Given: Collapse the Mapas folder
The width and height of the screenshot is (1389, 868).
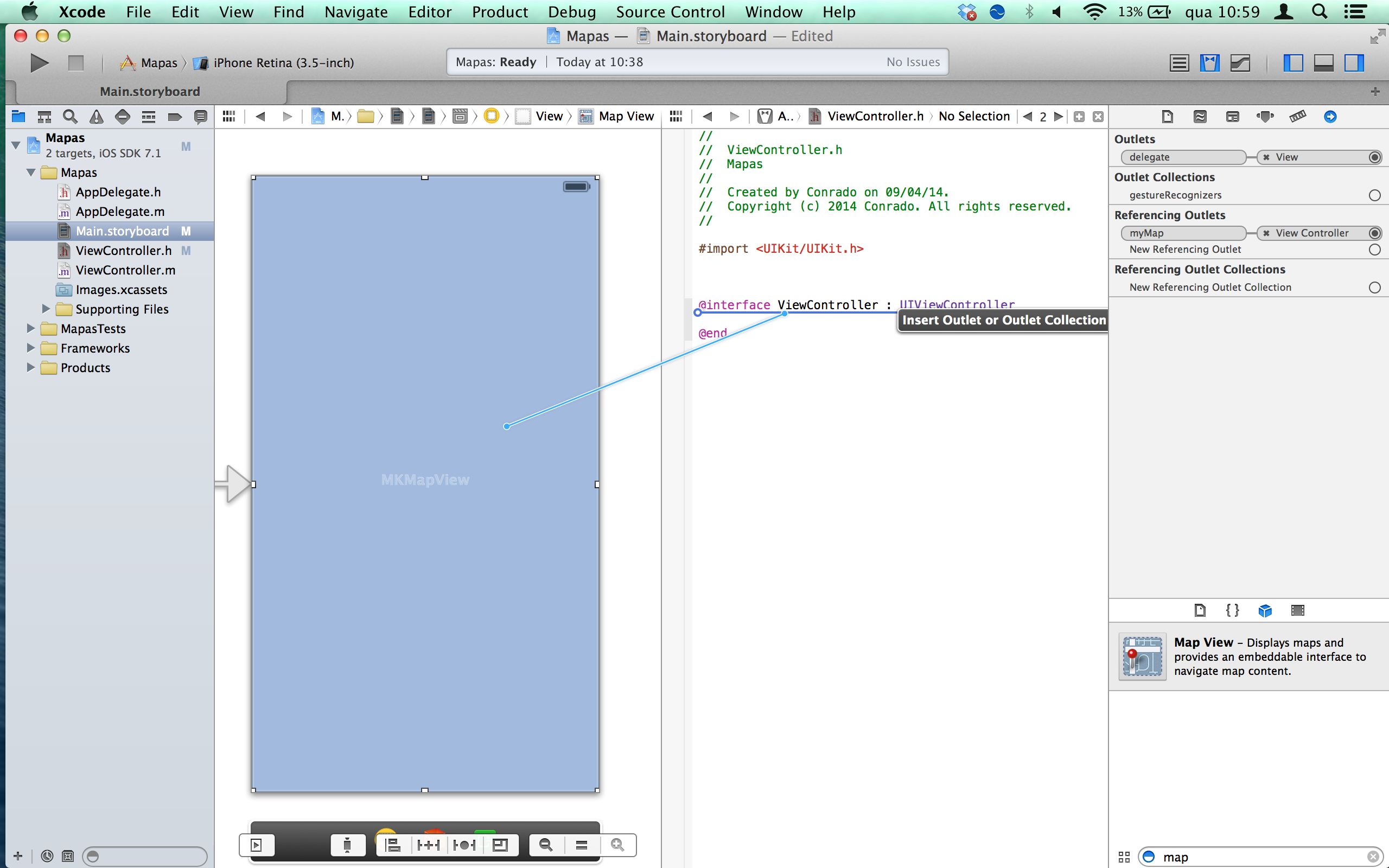Looking at the screenshot, I should [30, 172].
